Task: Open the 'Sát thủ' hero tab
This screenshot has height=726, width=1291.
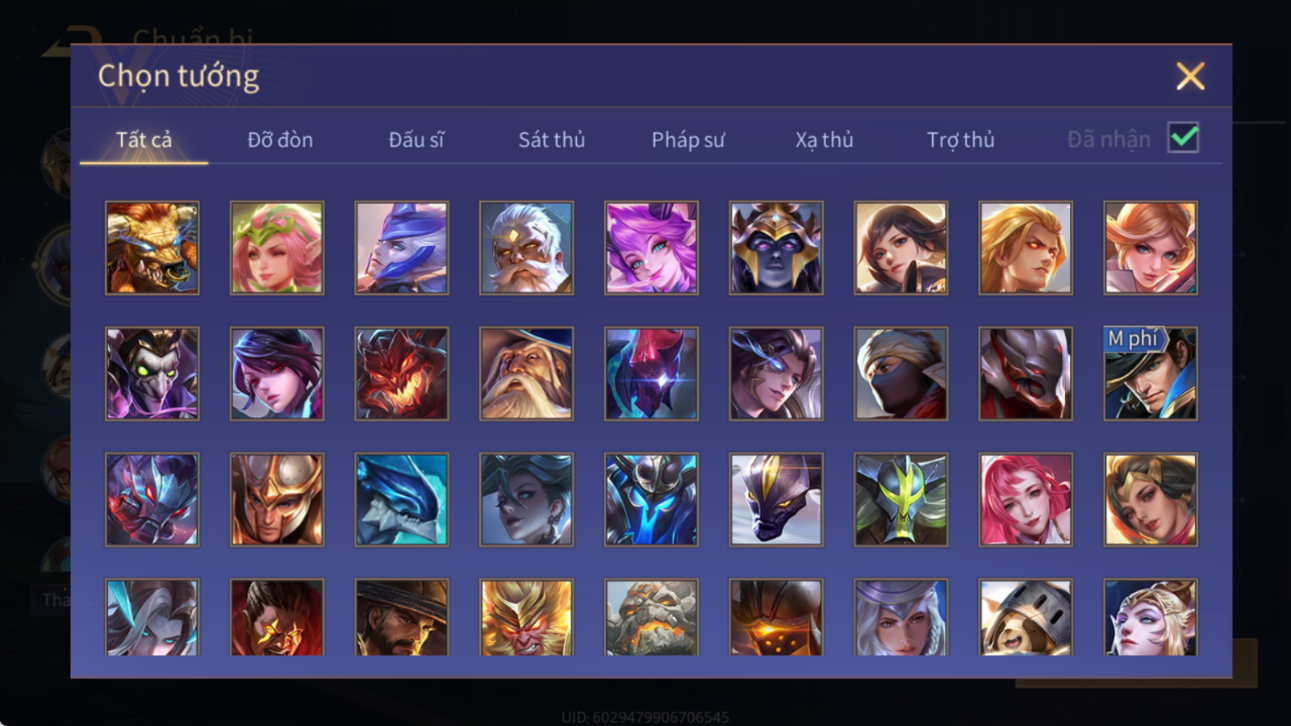Action: click(552, 140)
